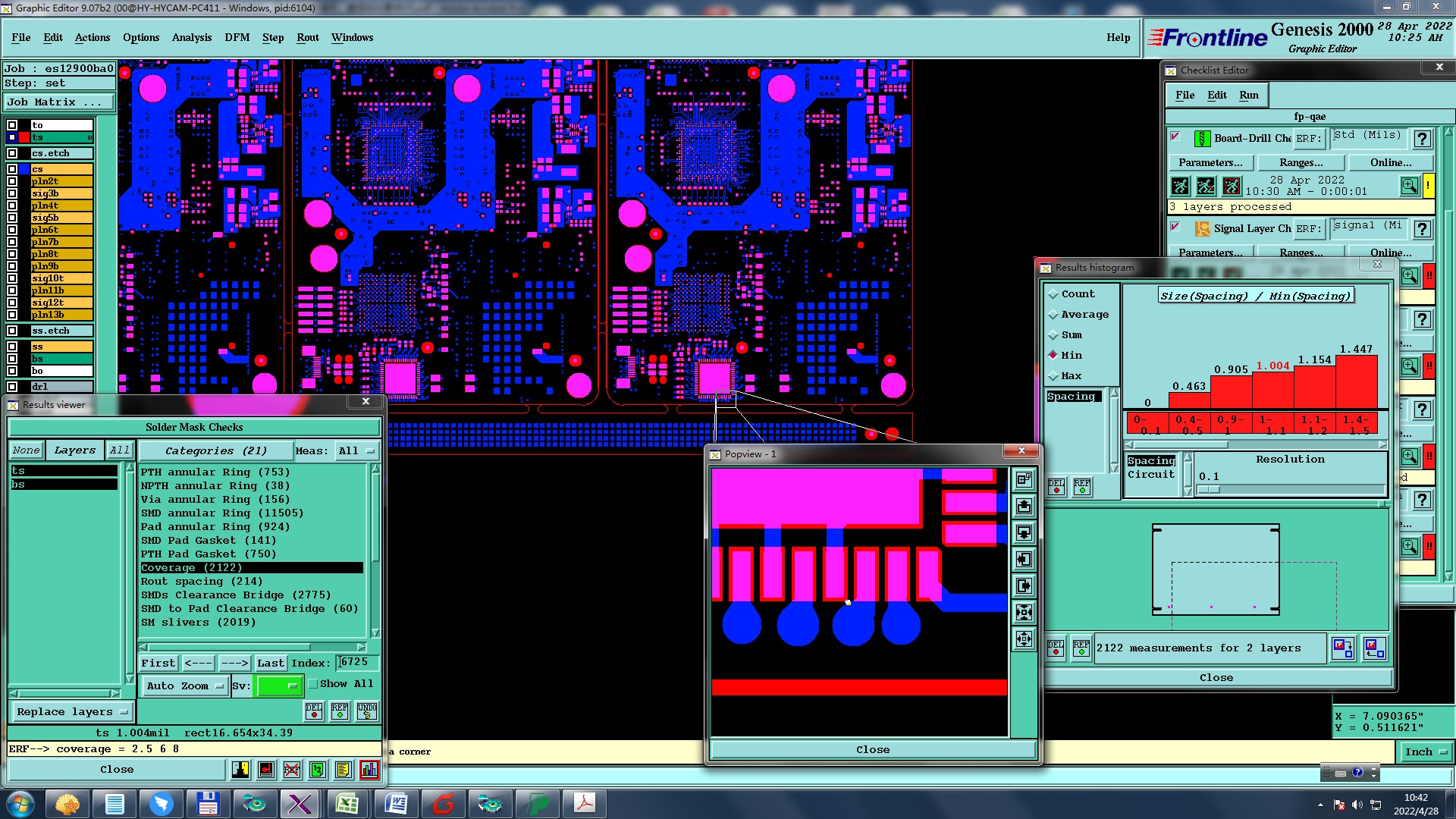Screen dimensions: 1456x819
Task: Select SM slivers (2019) category
Action: coord(198,623)
